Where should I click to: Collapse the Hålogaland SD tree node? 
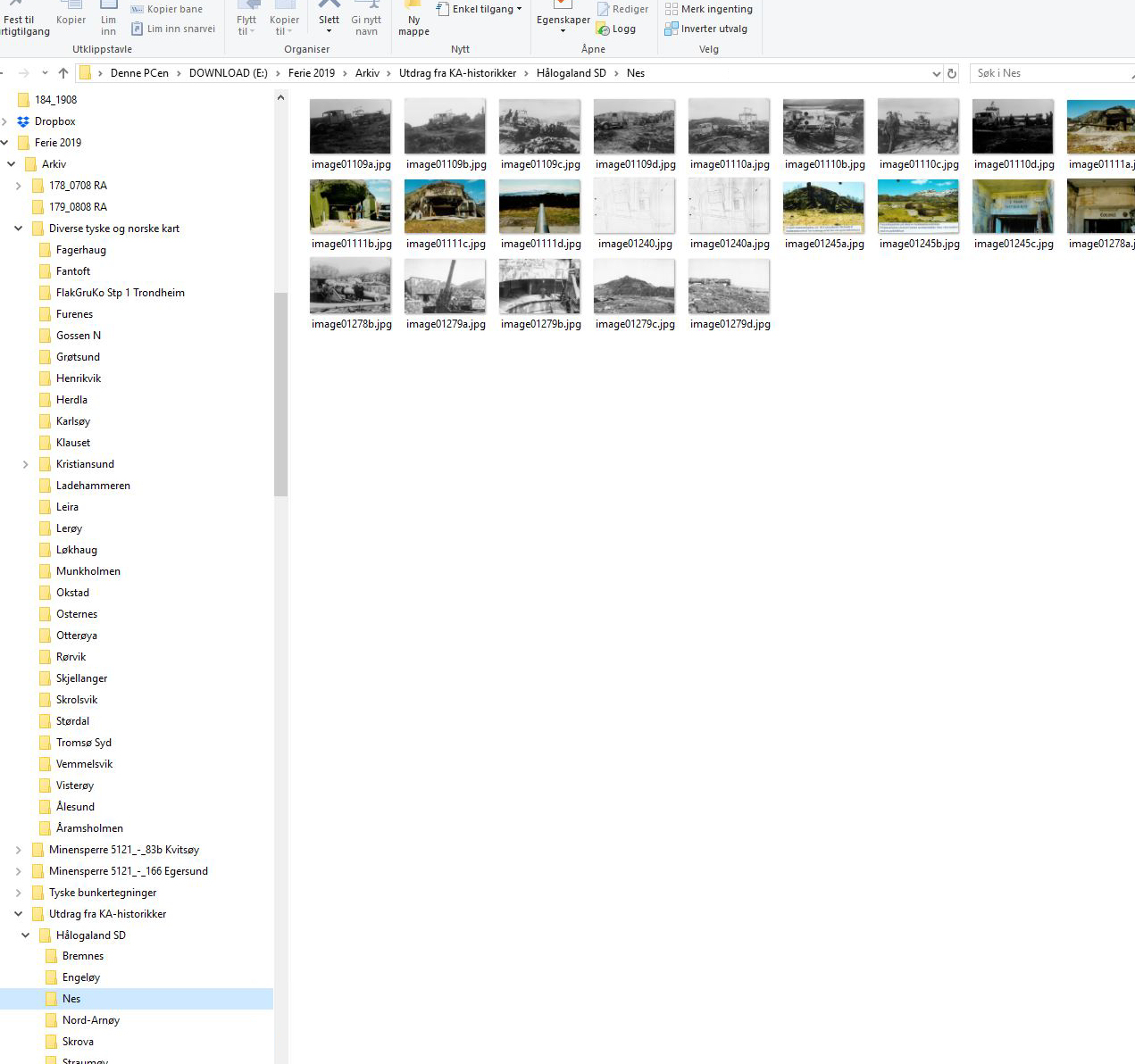[25, 935]
